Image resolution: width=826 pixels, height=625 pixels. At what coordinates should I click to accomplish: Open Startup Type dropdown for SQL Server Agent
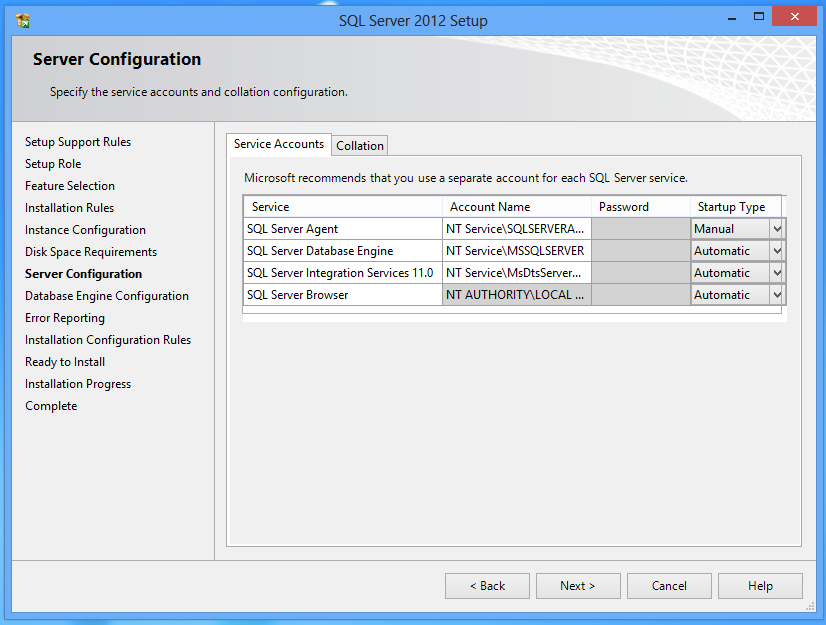(776, 229)
